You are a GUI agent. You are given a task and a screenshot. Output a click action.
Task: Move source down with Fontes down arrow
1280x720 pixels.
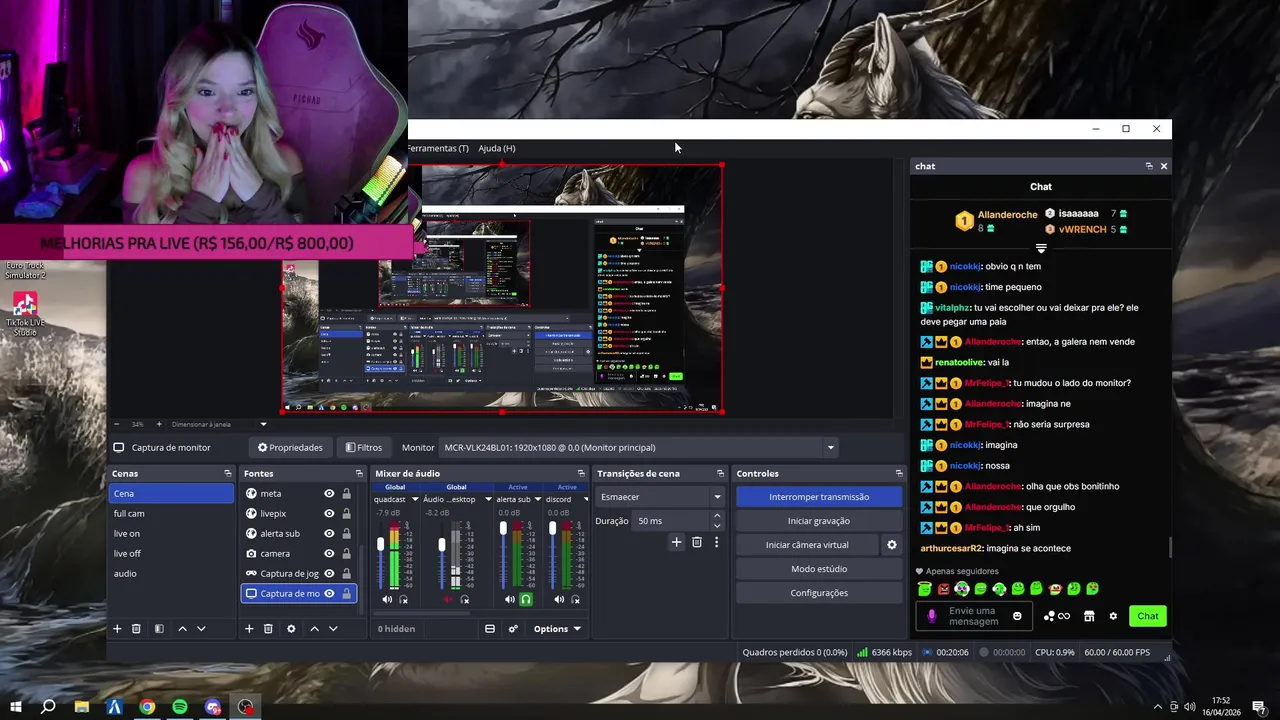(x=333, y=629)
